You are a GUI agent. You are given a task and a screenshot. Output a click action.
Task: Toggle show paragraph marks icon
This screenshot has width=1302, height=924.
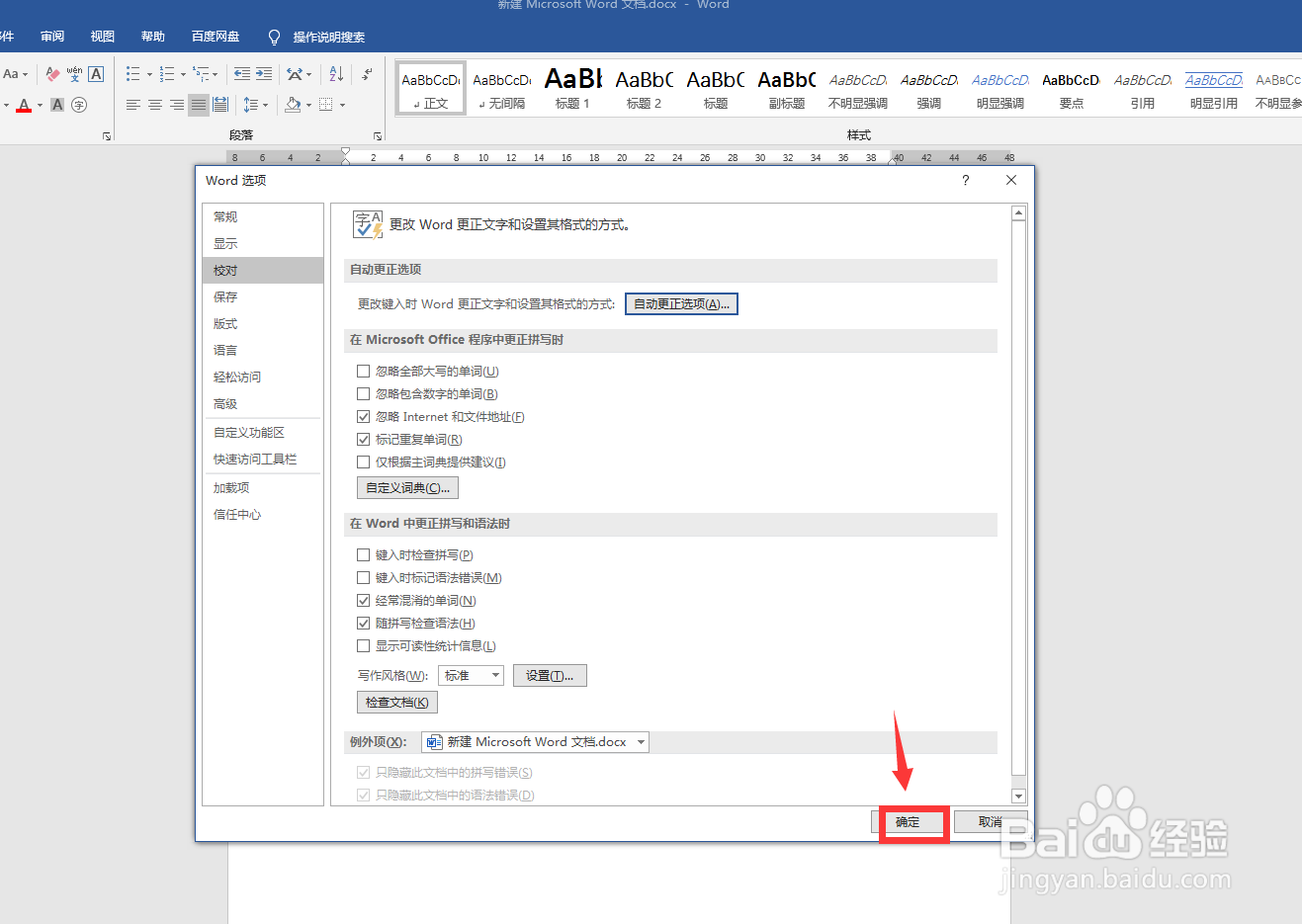coord(367,74)
